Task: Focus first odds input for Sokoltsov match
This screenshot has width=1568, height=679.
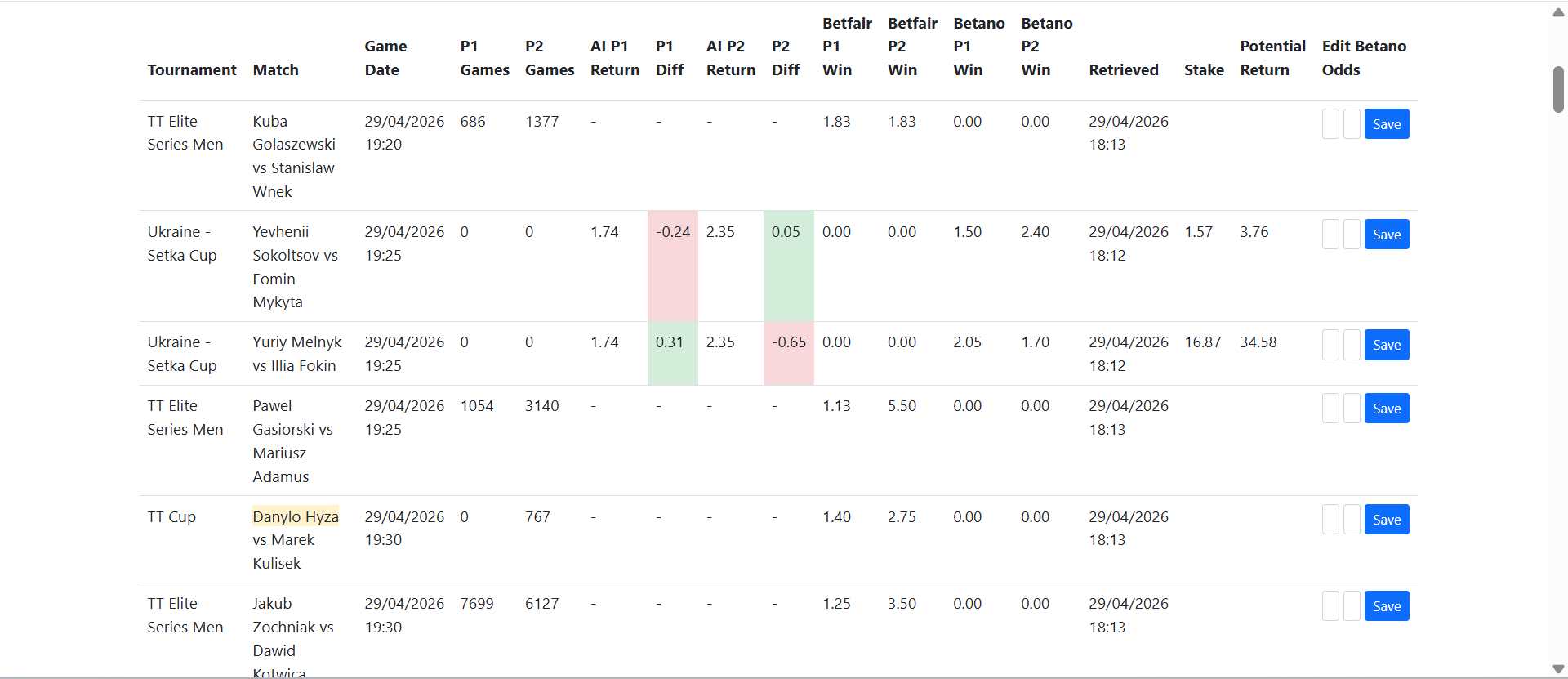Action: coord(1330,235)
